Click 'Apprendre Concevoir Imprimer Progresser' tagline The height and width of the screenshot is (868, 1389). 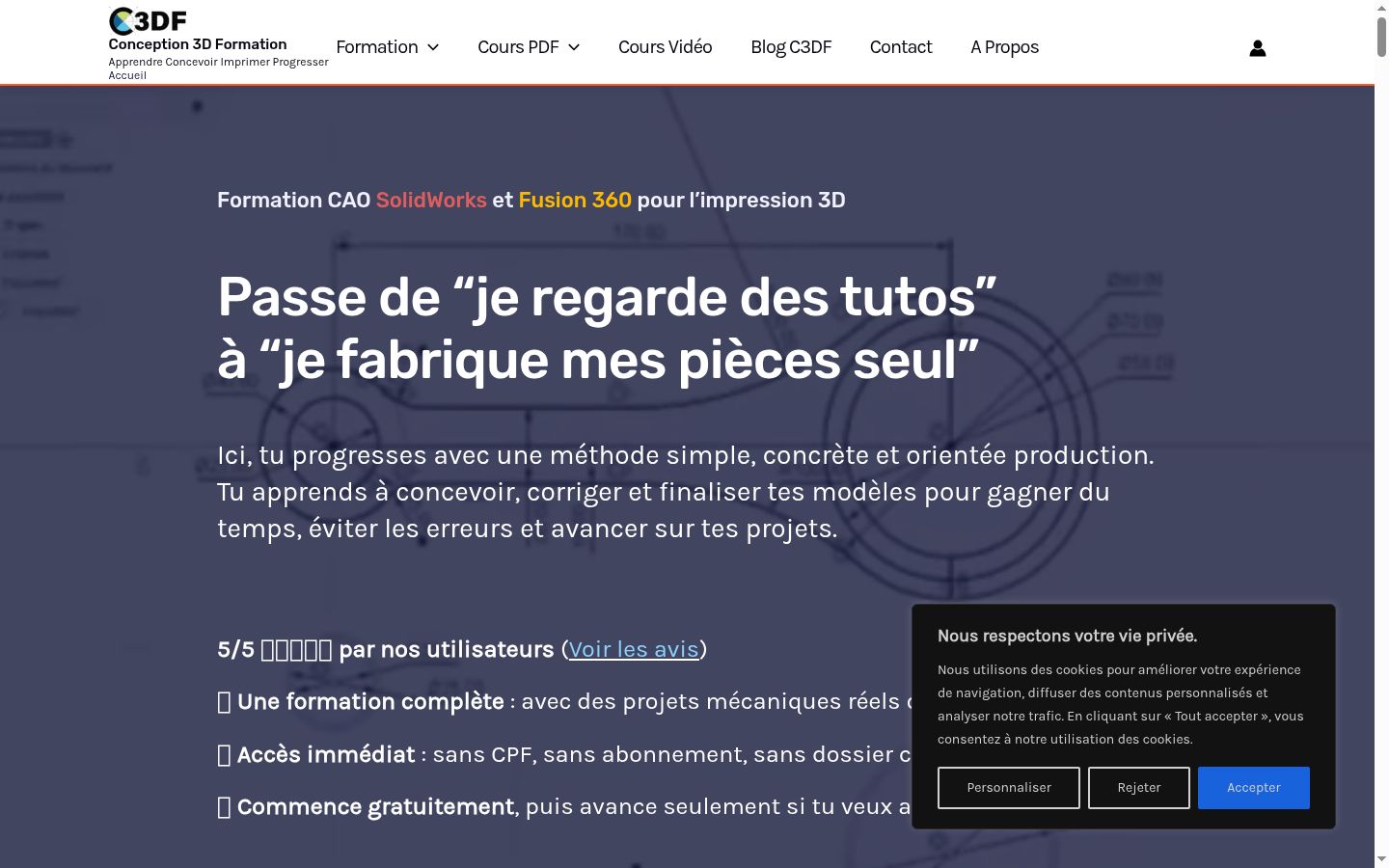219,62
